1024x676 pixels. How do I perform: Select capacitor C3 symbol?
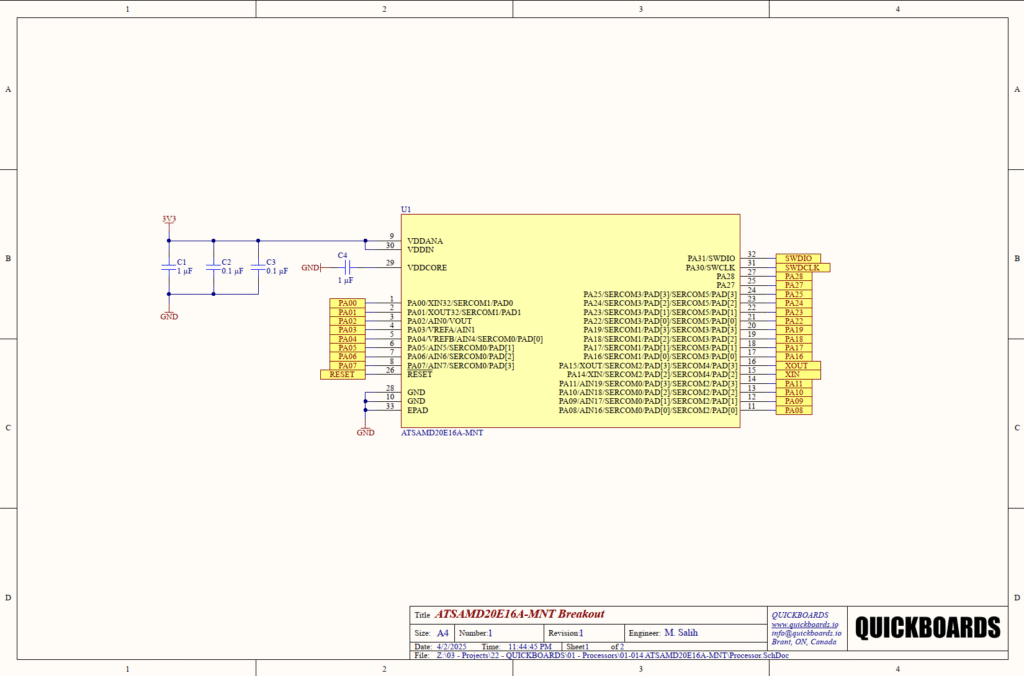click(x=258, y=266)
